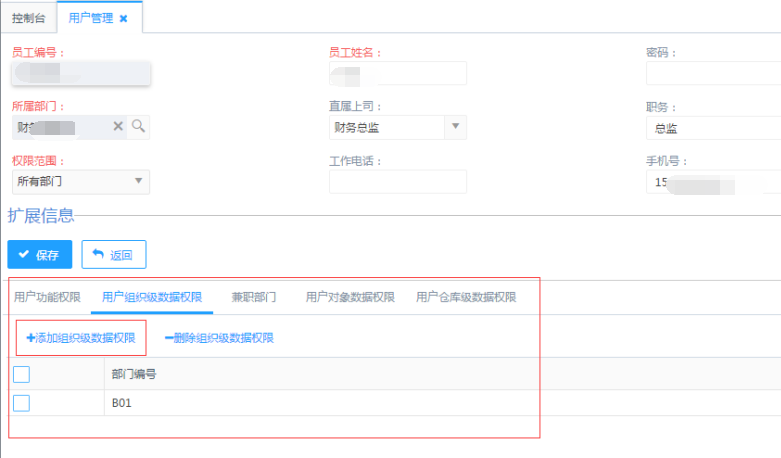Open the 用户功能权限 tab

click(x=47, y=297)
